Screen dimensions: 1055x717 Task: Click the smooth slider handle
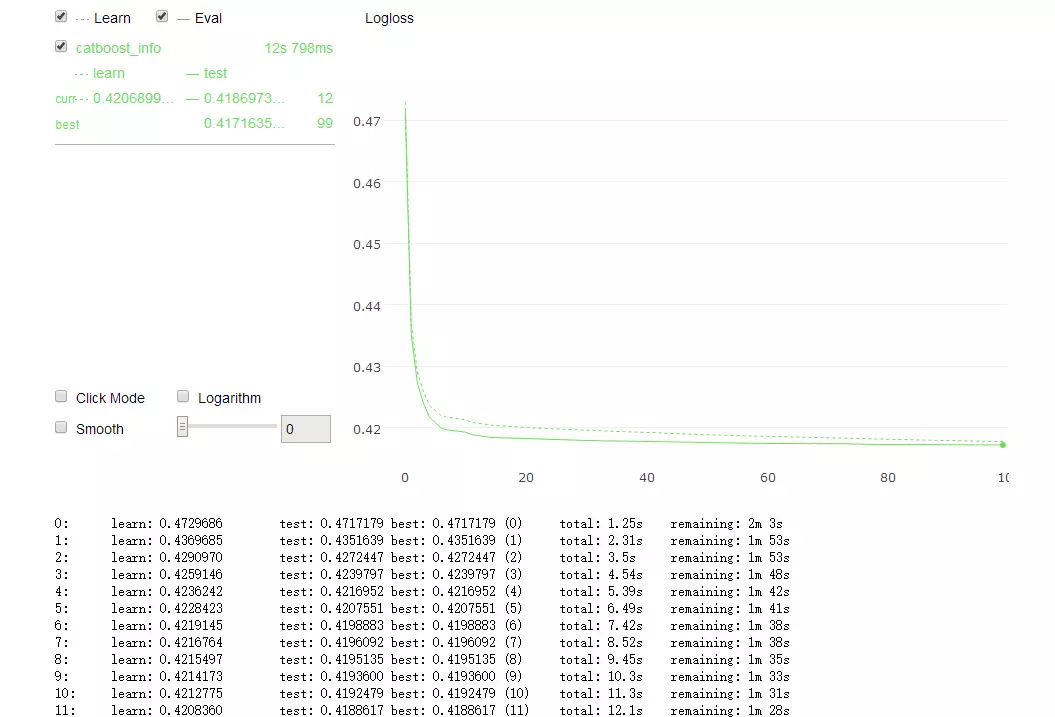(x=182, y=426)
